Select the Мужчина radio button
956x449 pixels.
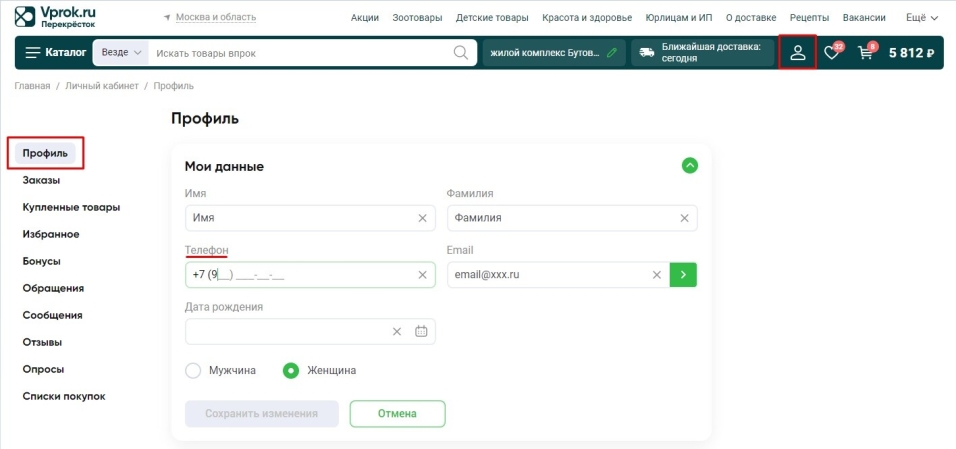tap(194, 370)
